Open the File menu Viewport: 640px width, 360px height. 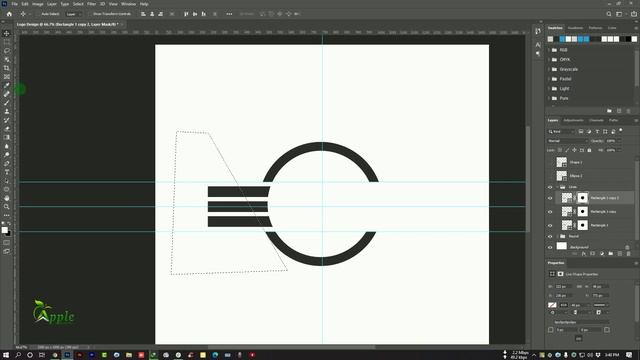[x=14, y=4]
